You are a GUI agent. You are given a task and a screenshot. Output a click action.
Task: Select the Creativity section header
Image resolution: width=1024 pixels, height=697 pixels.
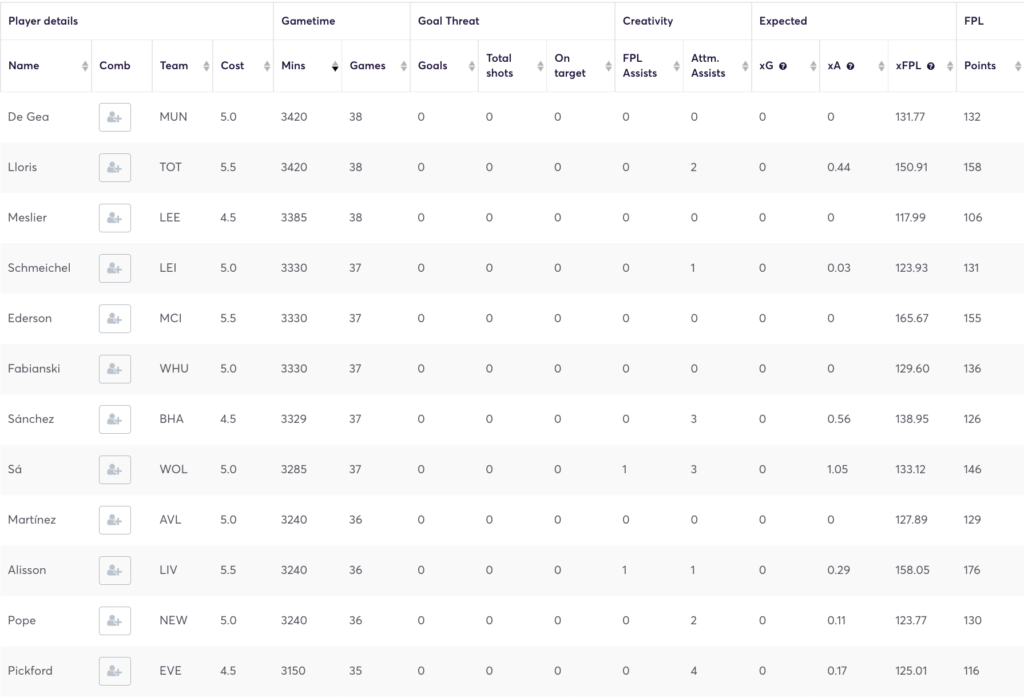click(x=650, y=20)
